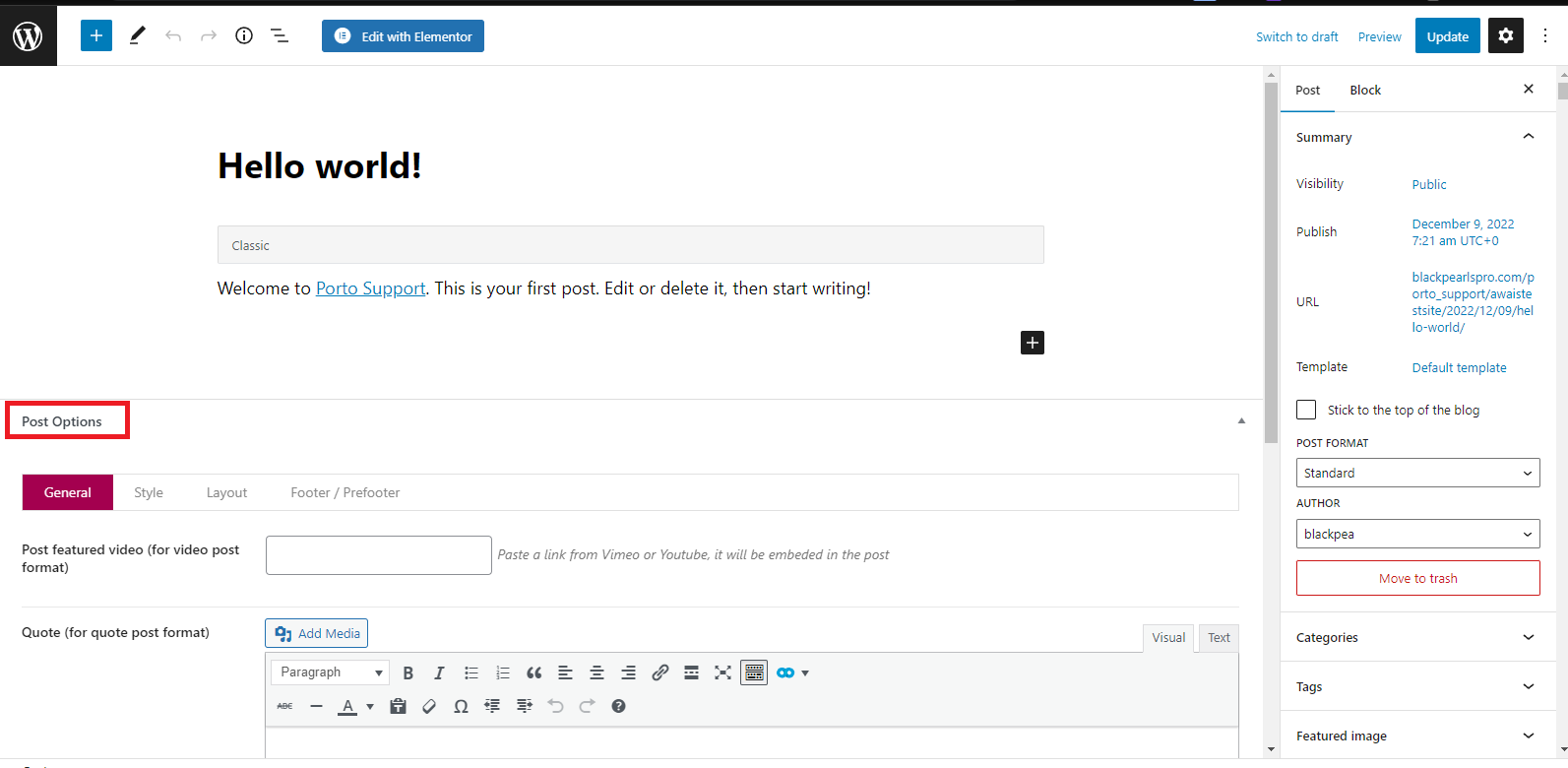Switch to the Post sidebar tab
This screenshot has width=1568, height=768.
click(x=1308, y=90)
